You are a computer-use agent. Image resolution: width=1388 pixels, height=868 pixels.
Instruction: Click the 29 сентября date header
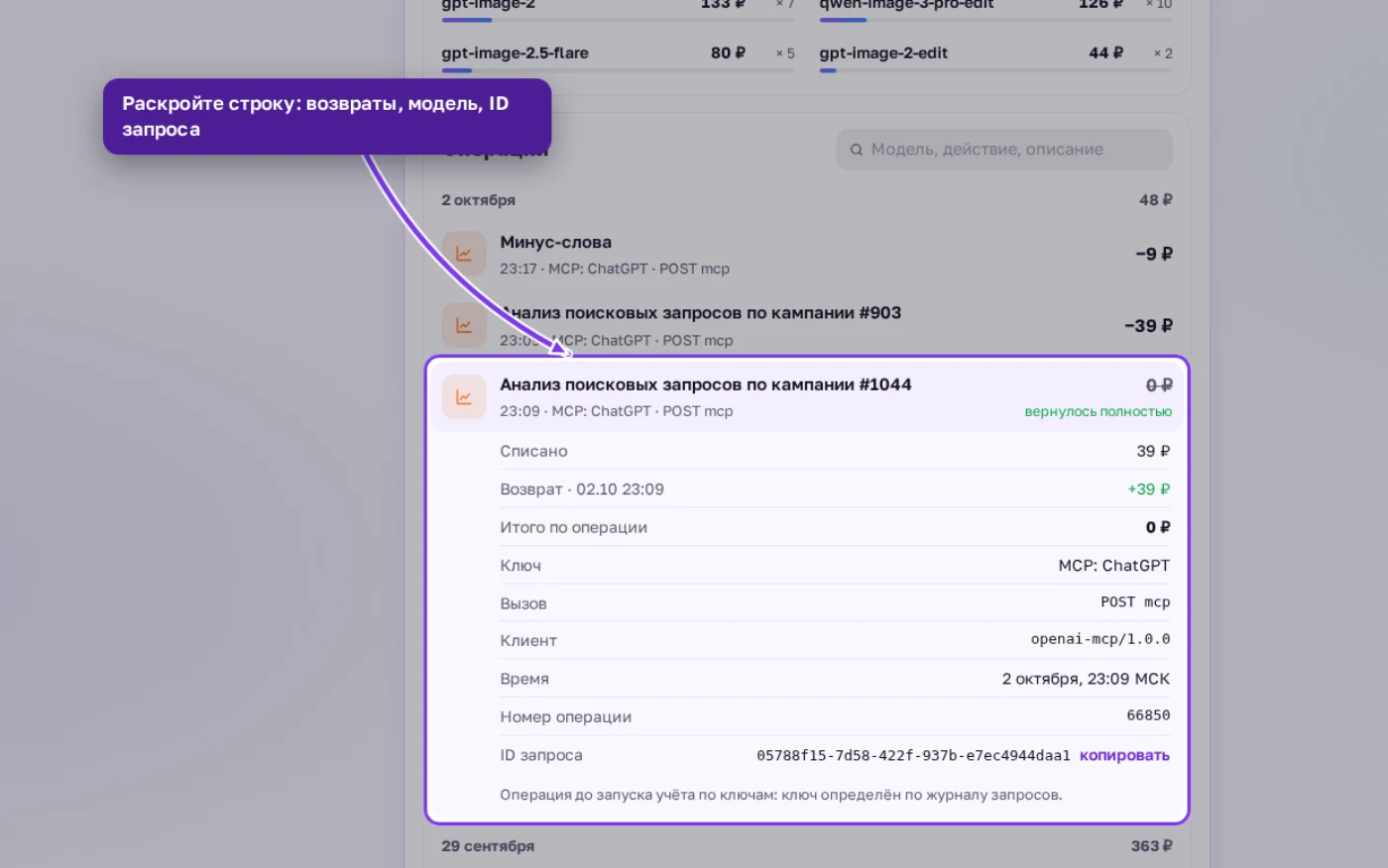[x=488, y=846]
